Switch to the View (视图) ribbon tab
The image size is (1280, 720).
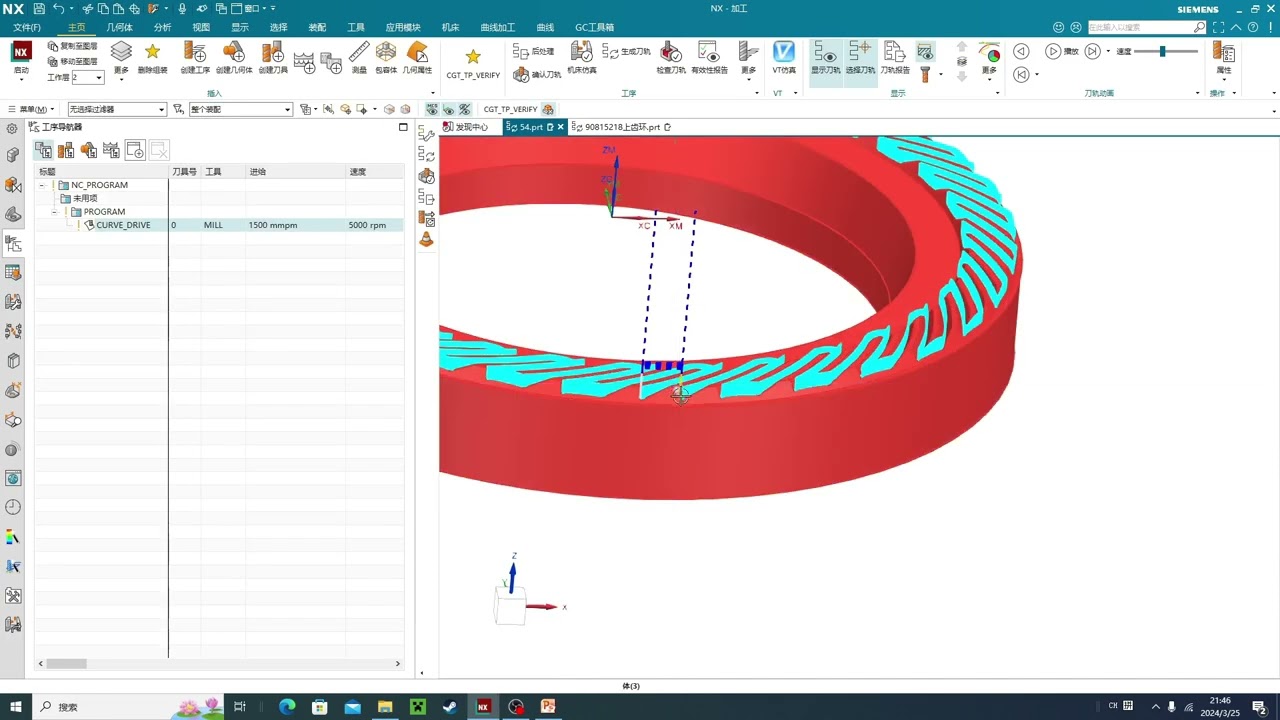point(201,27)
